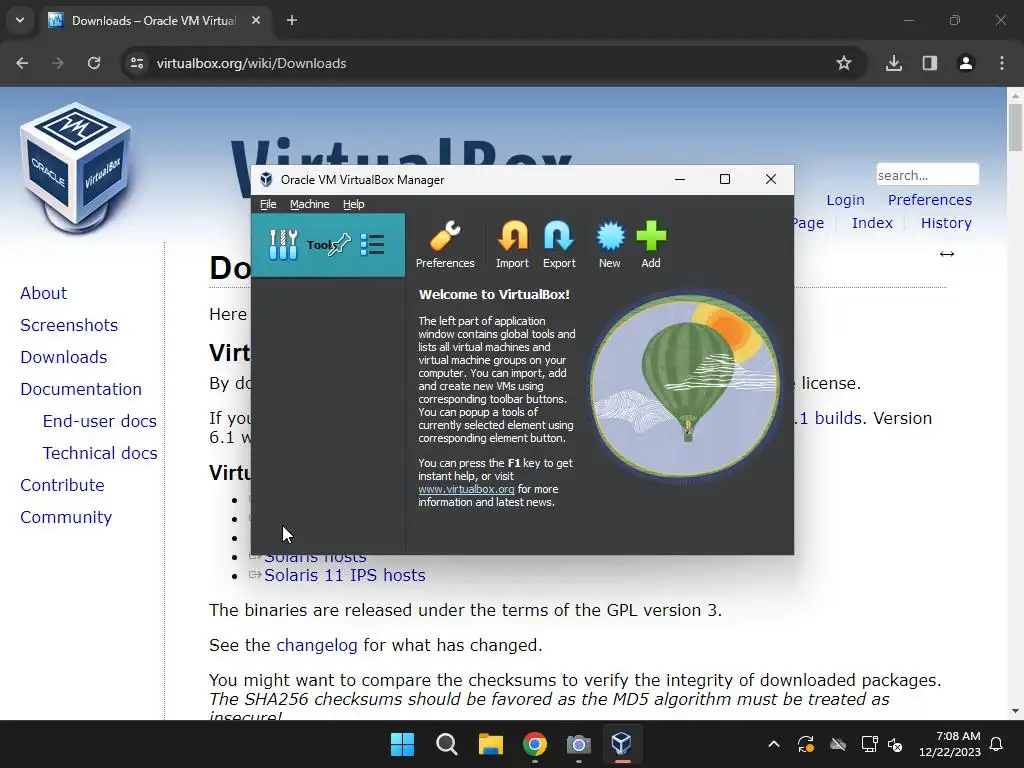Open the Login link on webpage
Image resolution: width=1024 pixels, height=768 pixels.
click(845, 200)
